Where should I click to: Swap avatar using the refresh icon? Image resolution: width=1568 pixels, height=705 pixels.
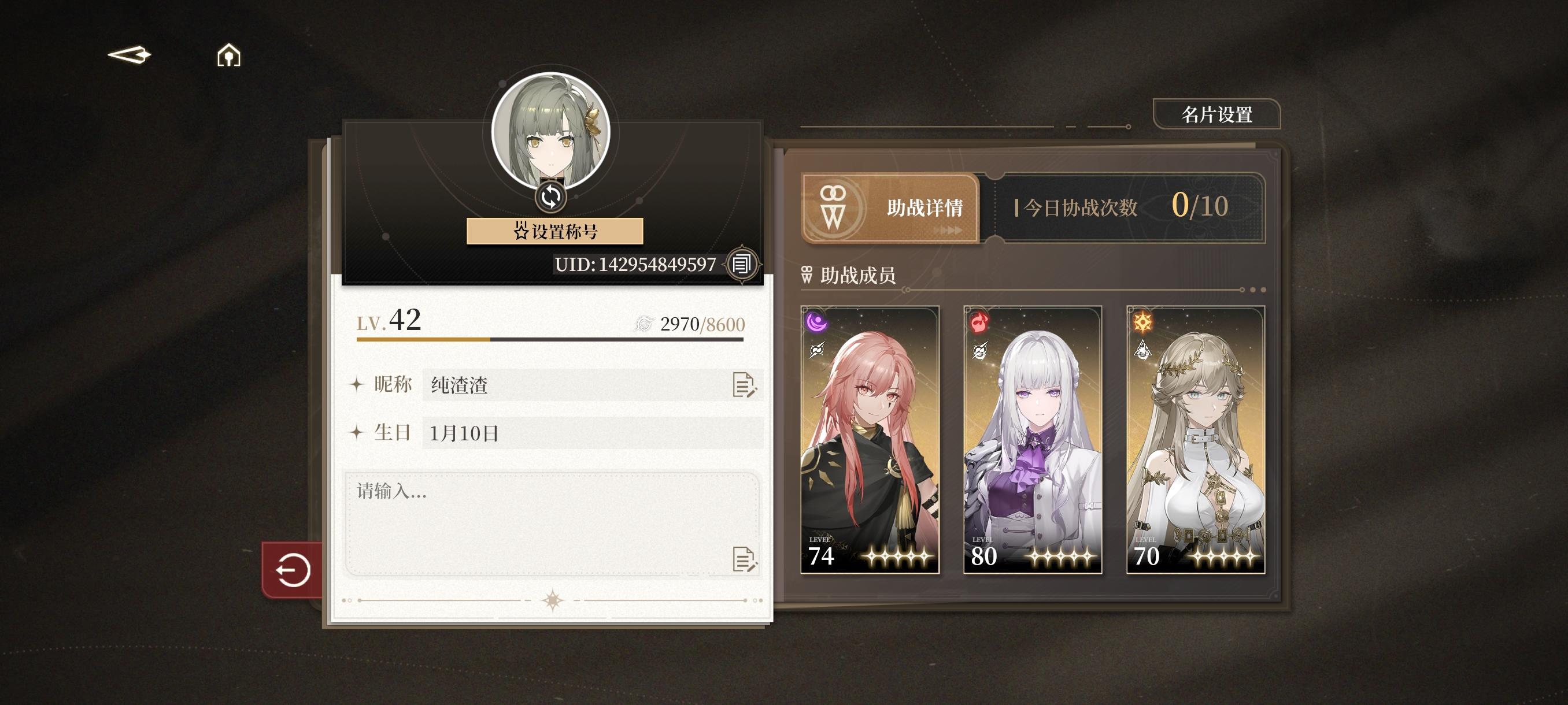pyautogui.click(x=551, y=196)
